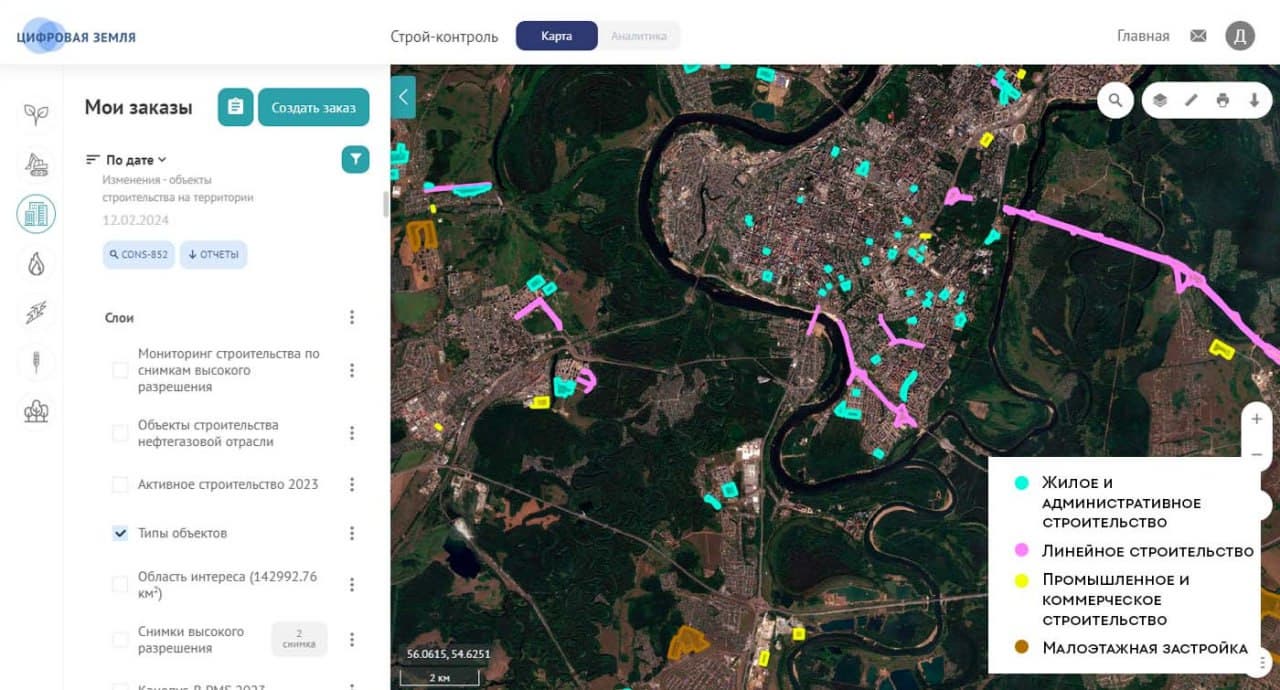This screenshot has width=1280, height=690.
Task: Open the Слои three-dot options menu
Action: tap(352, 318)
